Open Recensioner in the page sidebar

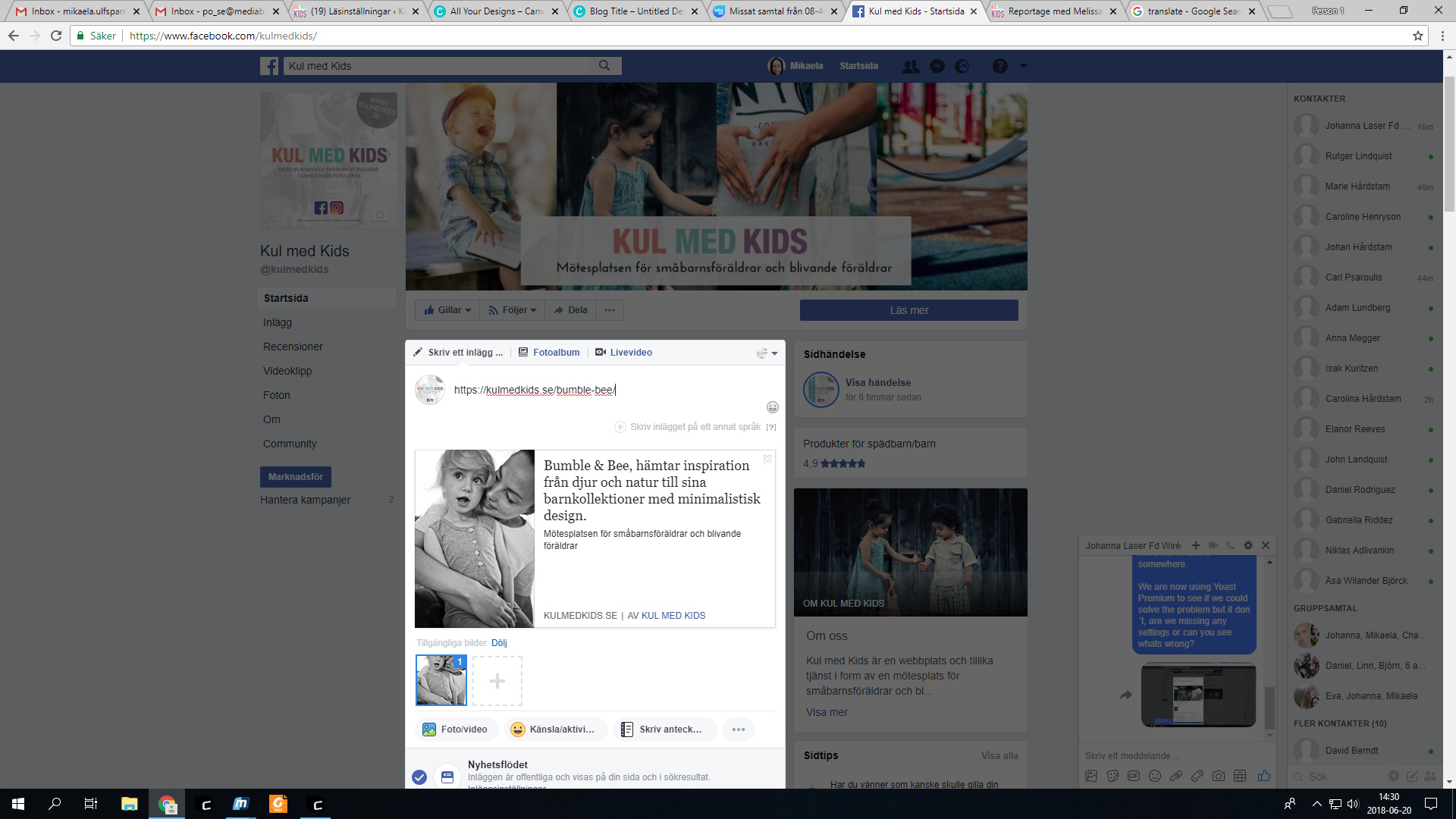293,347
